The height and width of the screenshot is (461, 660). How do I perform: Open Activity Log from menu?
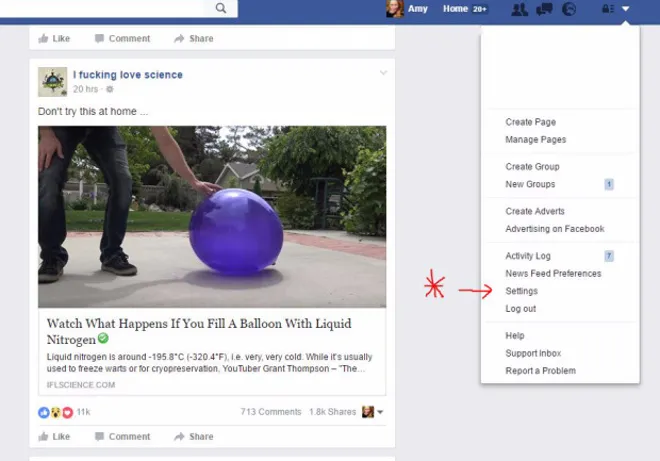pos(528,256)
